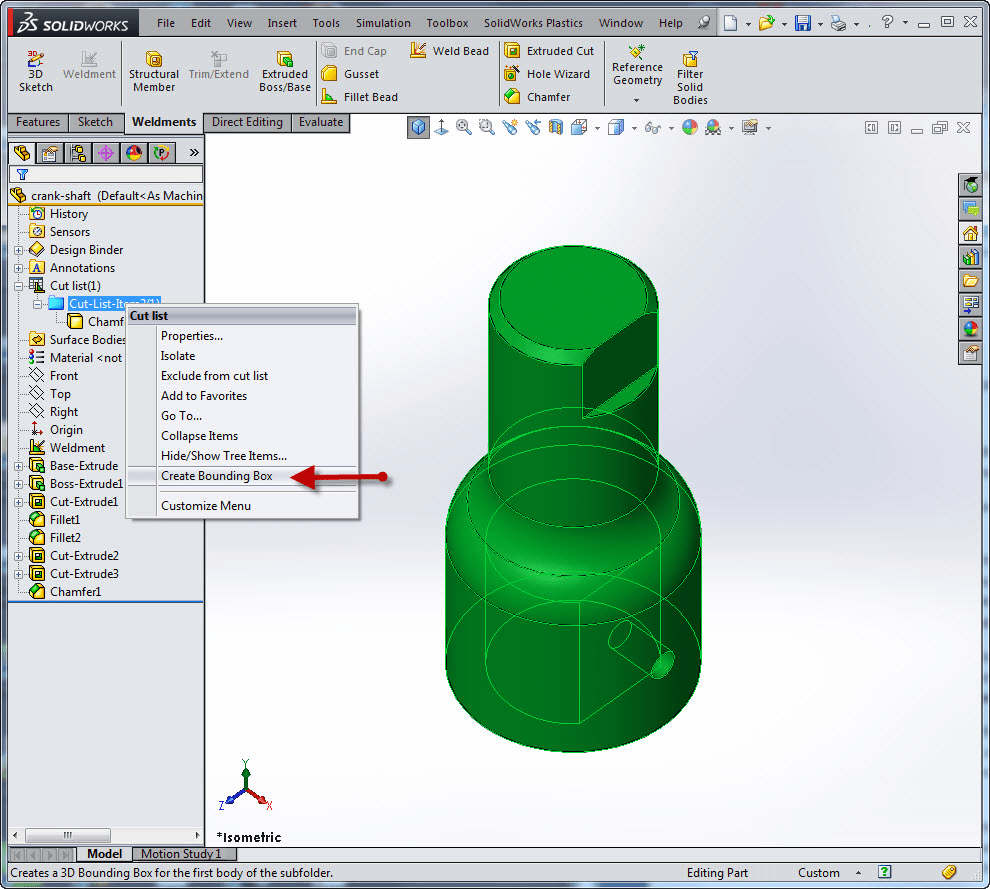Open the DimXpertManager tab icon
This screenshot has width=990, height=889.
pos(106,153)
